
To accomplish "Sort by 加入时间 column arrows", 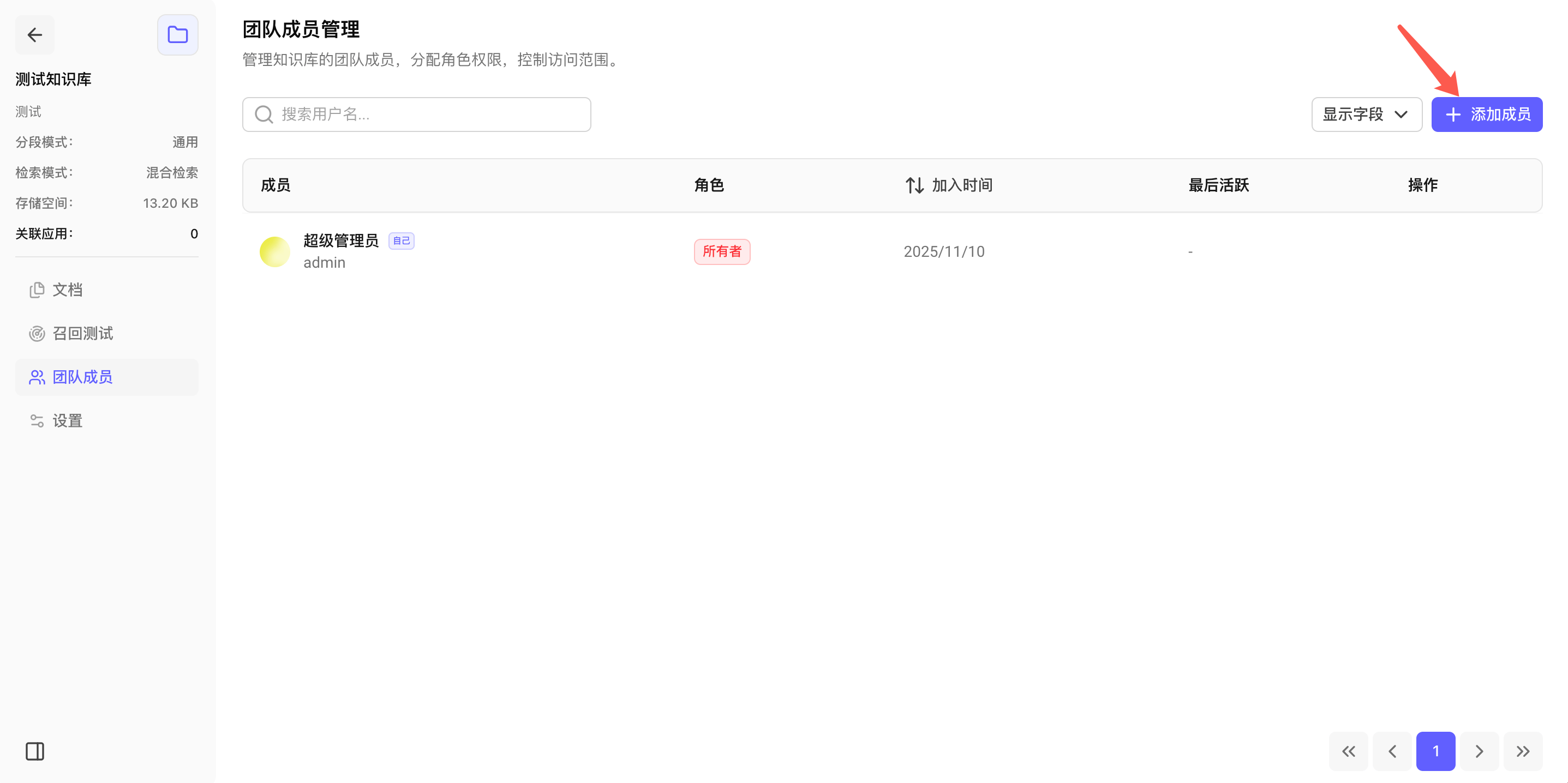I will click(914, 185).
